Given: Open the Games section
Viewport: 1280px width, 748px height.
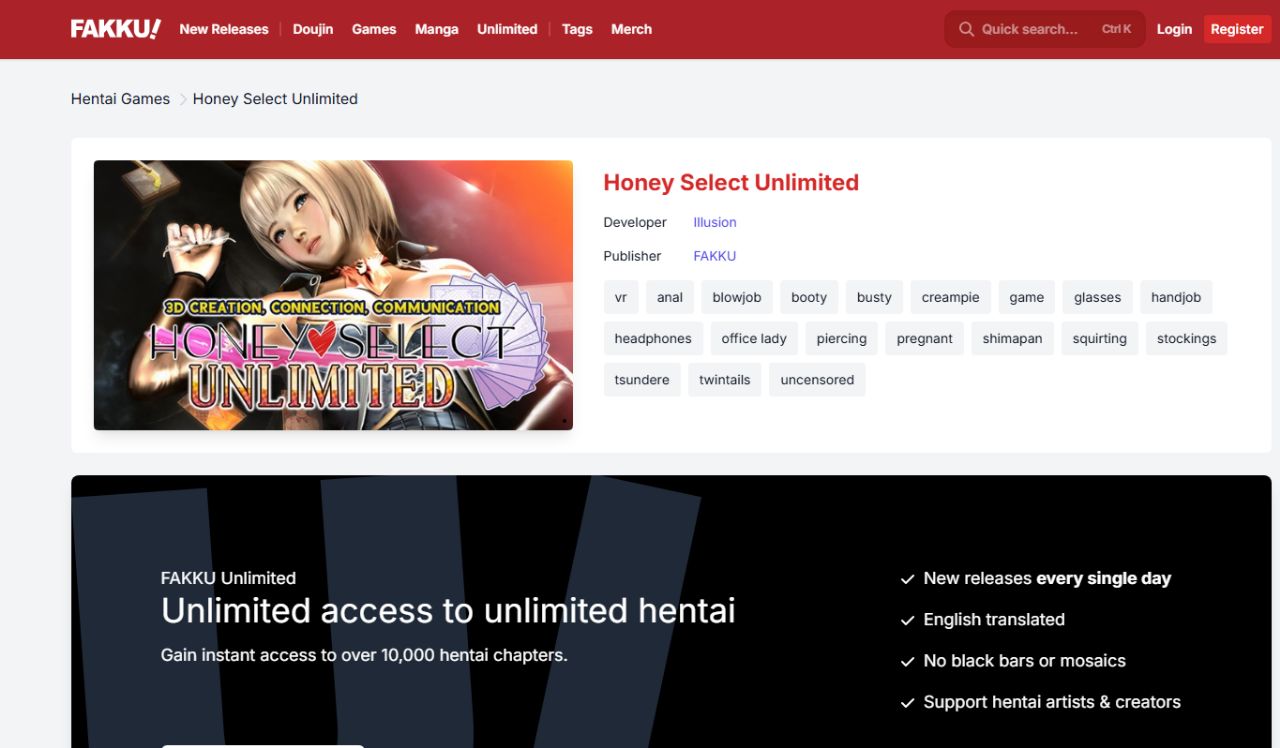Looking at the screenshot, I should (374, 29).
